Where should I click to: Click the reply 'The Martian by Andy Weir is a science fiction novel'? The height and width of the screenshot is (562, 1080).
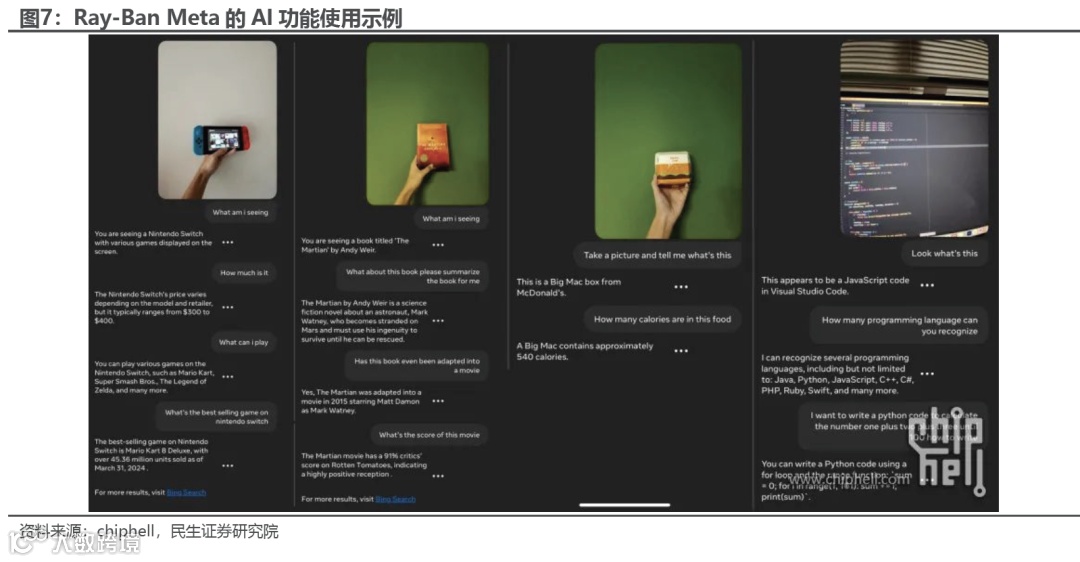tap(364, 321)
